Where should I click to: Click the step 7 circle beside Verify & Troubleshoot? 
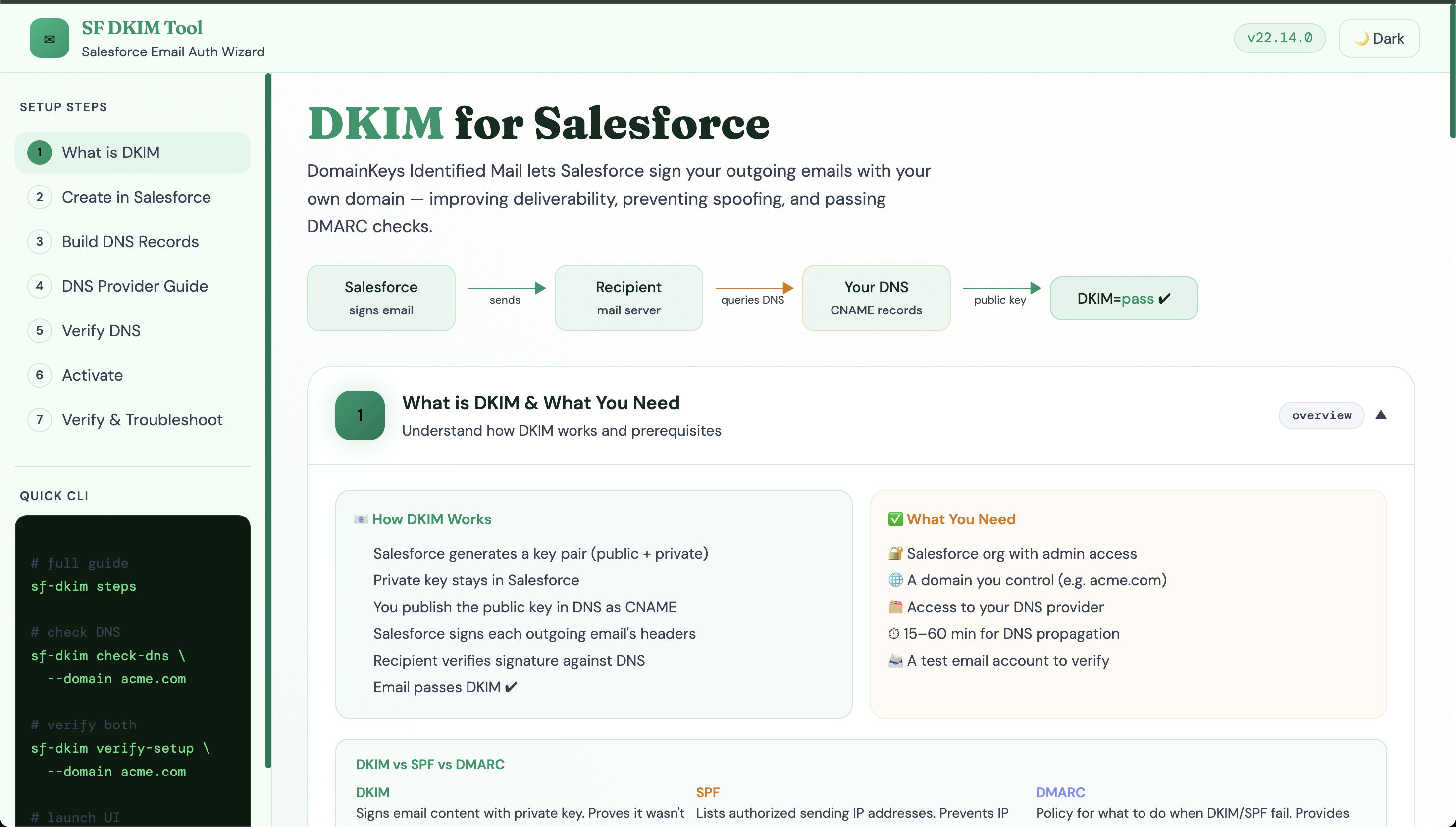39,420
